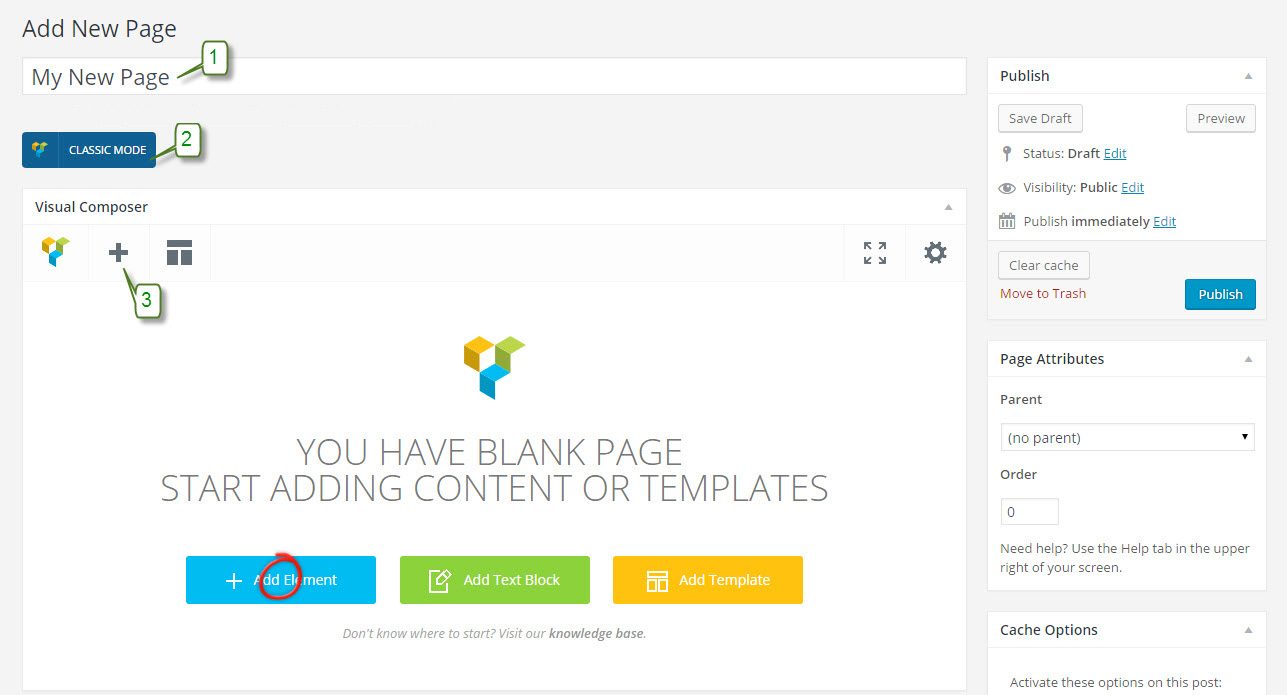1287x695 pixels.
Task: Edit the Public visibility setting
Action: [x=1132, y=188]
